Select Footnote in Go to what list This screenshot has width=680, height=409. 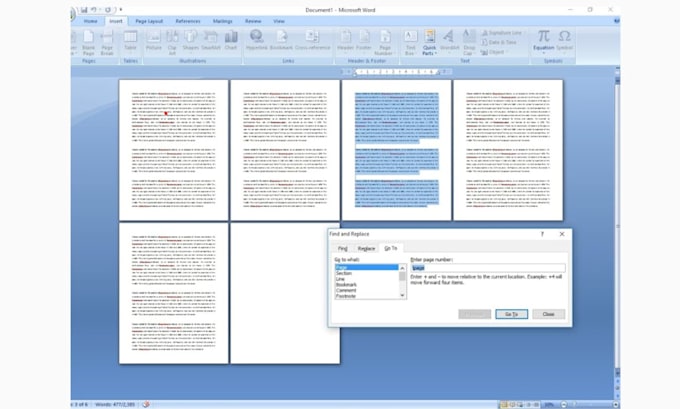tap(366, 296)
